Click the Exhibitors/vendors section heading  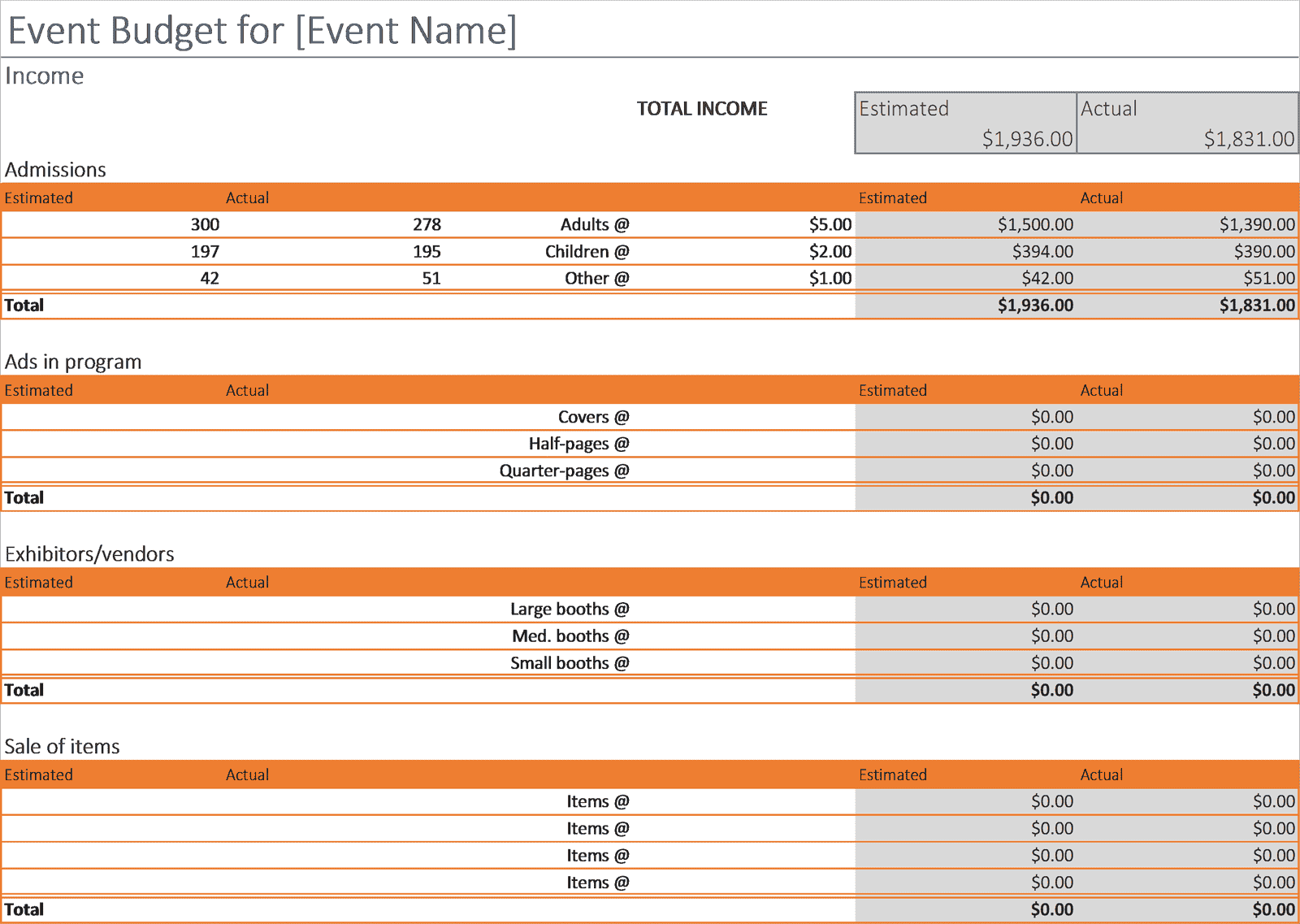[89, 554]
